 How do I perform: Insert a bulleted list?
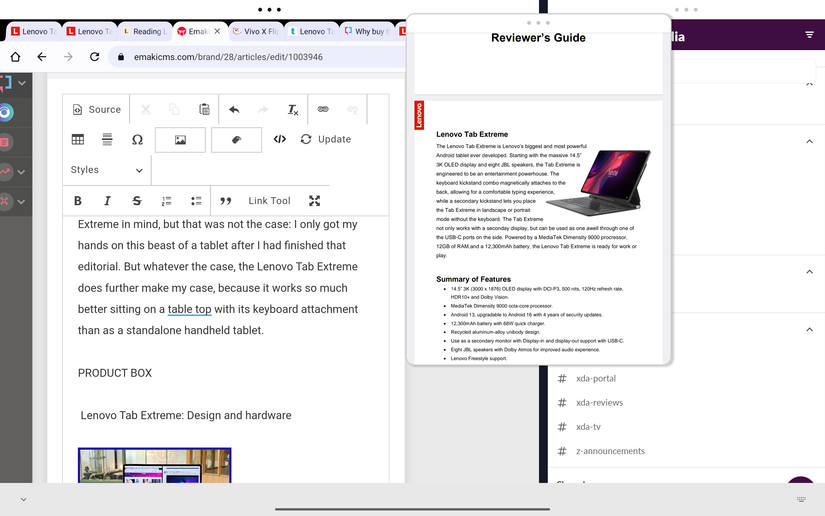tap(196, 201)
